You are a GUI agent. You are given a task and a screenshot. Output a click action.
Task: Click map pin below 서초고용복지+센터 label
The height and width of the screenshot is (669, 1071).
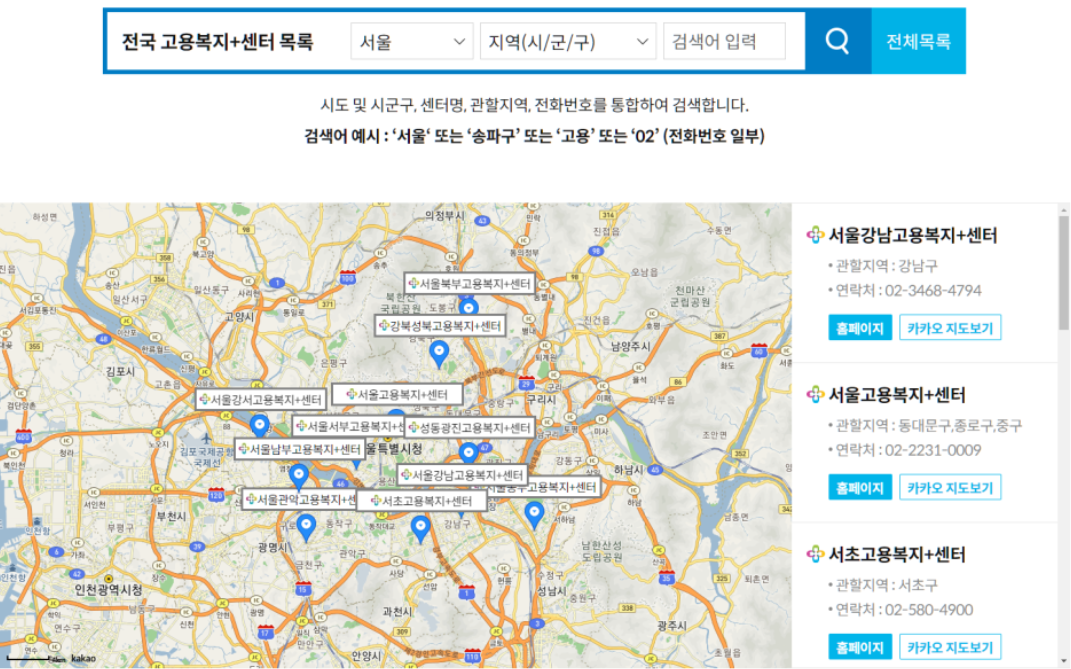(x=420, y=529)
